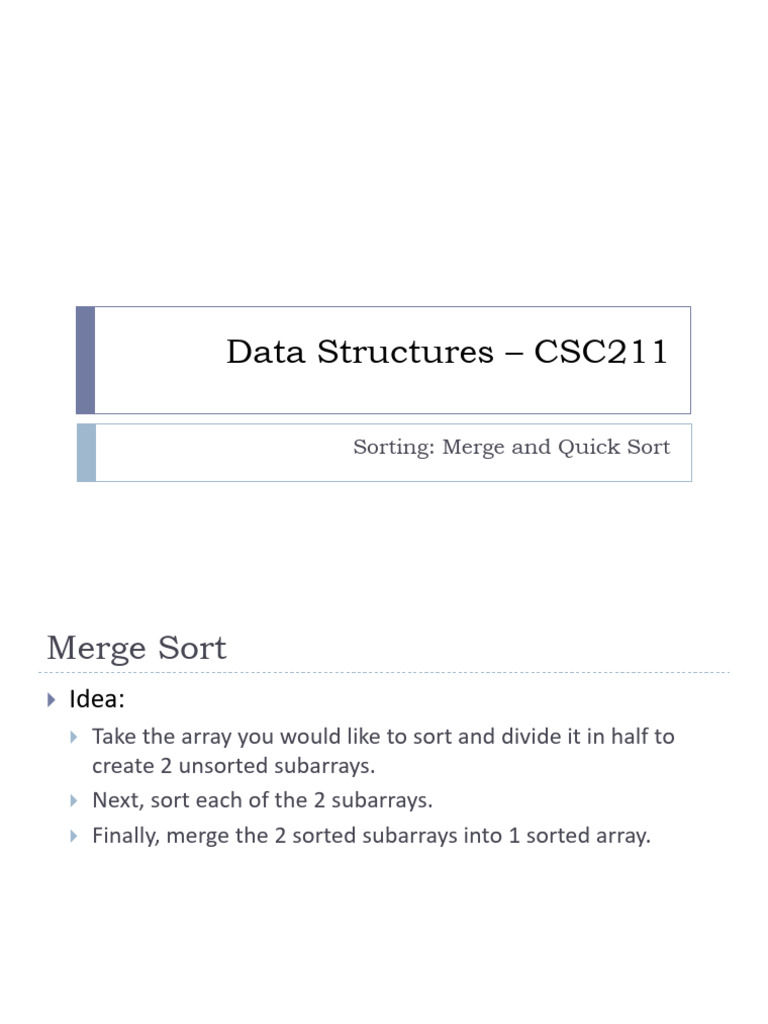
Task: Click the word 'Structures' in the title
Action: click(405, 351)
